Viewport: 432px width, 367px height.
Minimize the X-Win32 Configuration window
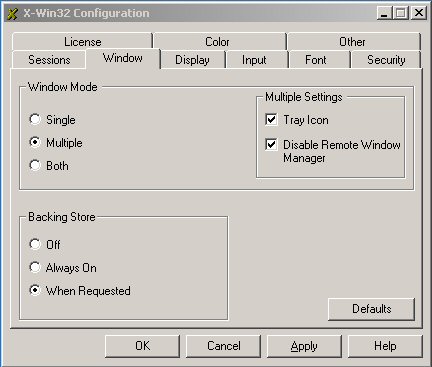385,13
